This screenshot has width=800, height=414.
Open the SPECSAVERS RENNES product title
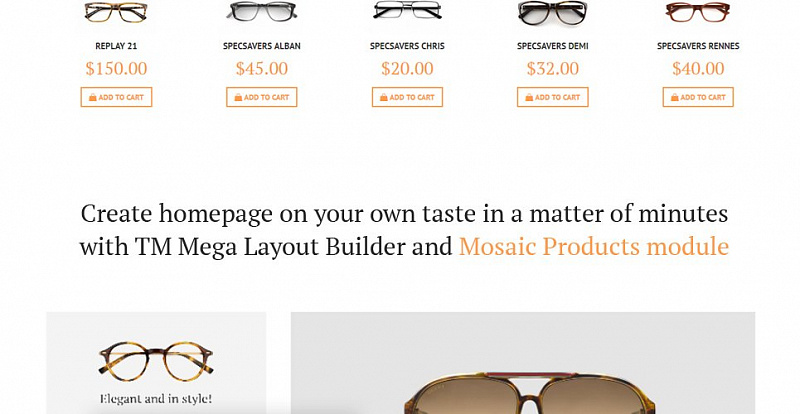point(698,46)
